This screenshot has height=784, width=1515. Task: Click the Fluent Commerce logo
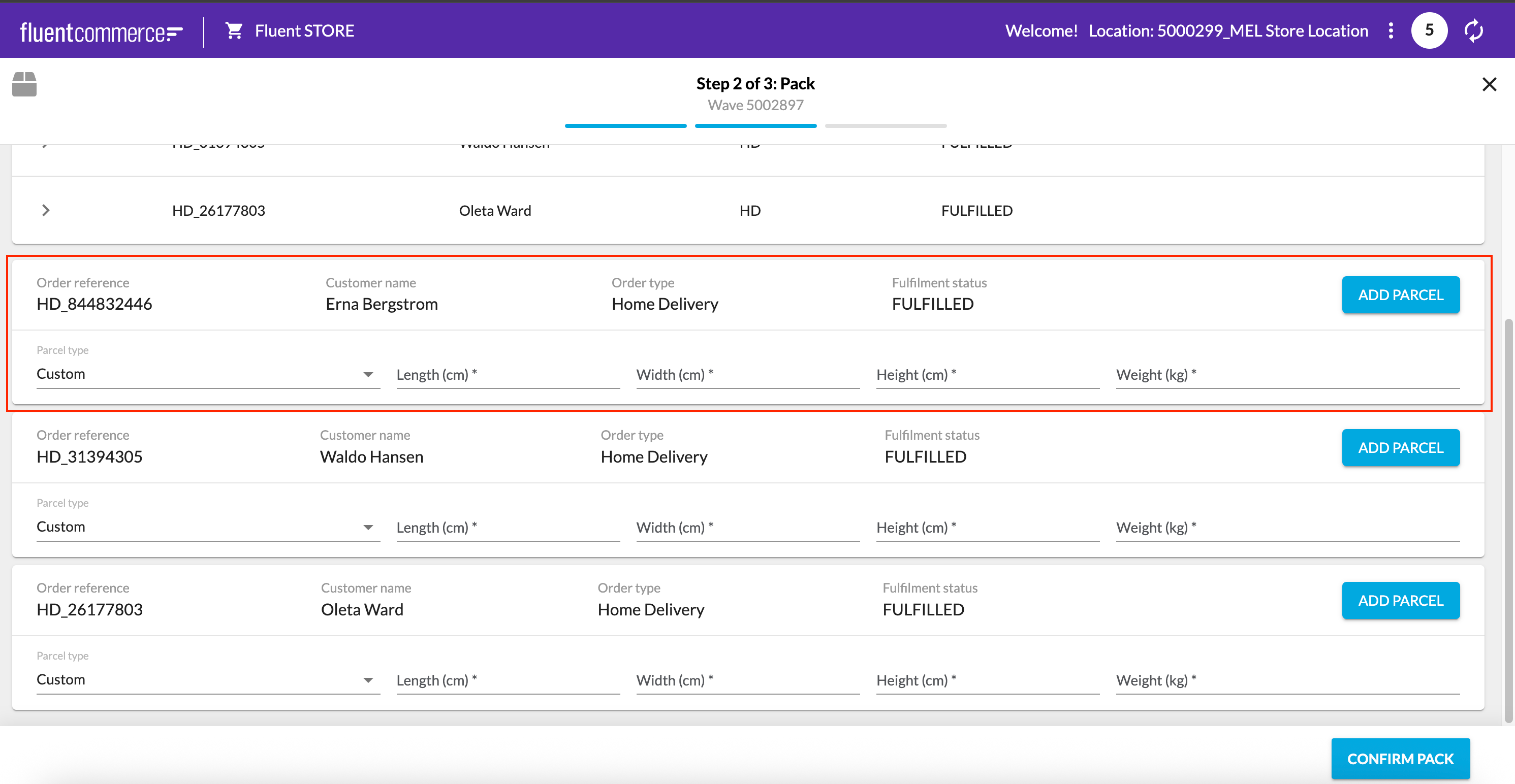click(x=101, y=32)
